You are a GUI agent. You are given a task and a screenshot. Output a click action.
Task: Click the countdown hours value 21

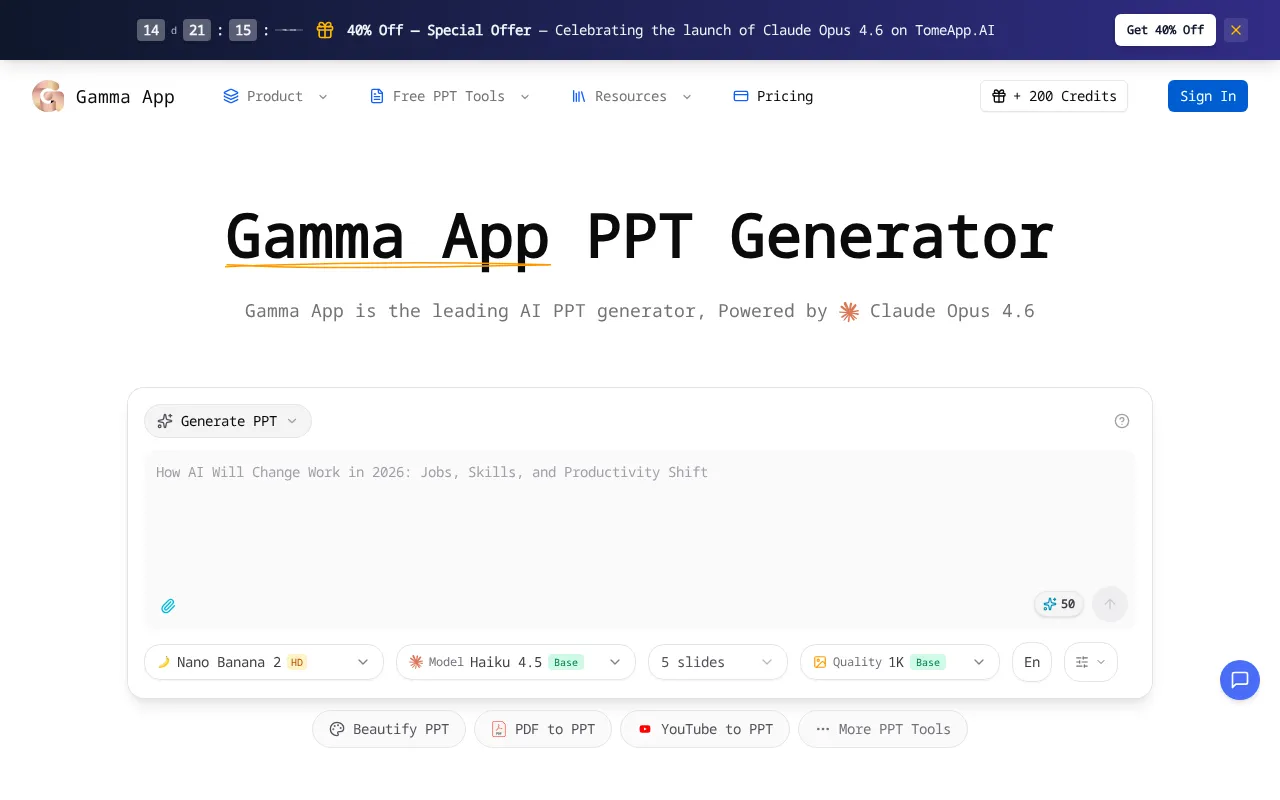pos(197,30)
